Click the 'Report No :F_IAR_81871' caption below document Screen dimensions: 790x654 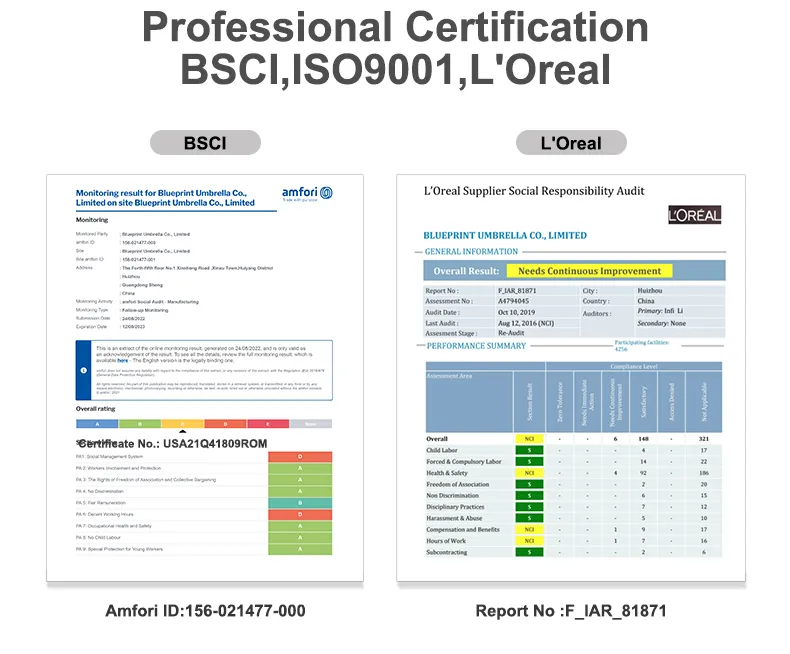coord(571,611)
